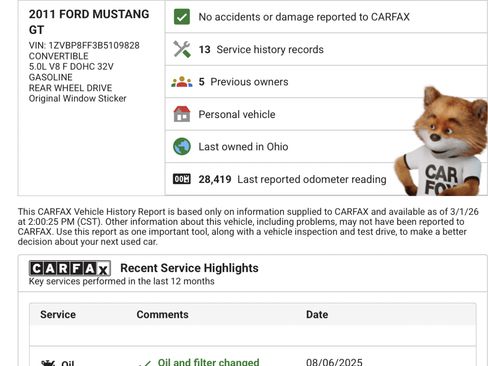This screenshot has width=488, height=366.
Task: Click the CONVERTIBLE body style text
Action: pos(59,56)
